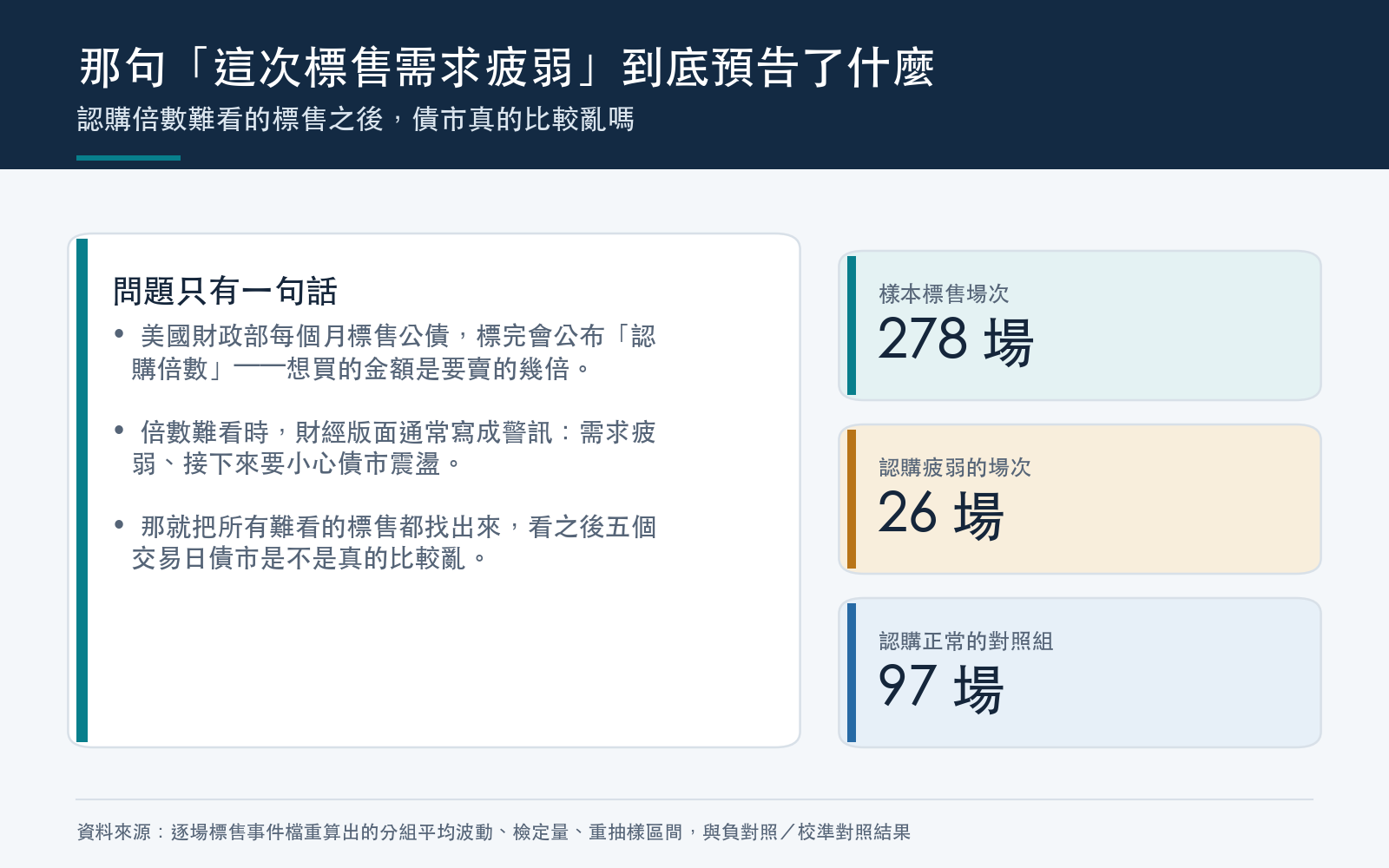1389x868 pixels.
Task: Click the footer source note 資料來源
Action: click(x=493, y=832)
